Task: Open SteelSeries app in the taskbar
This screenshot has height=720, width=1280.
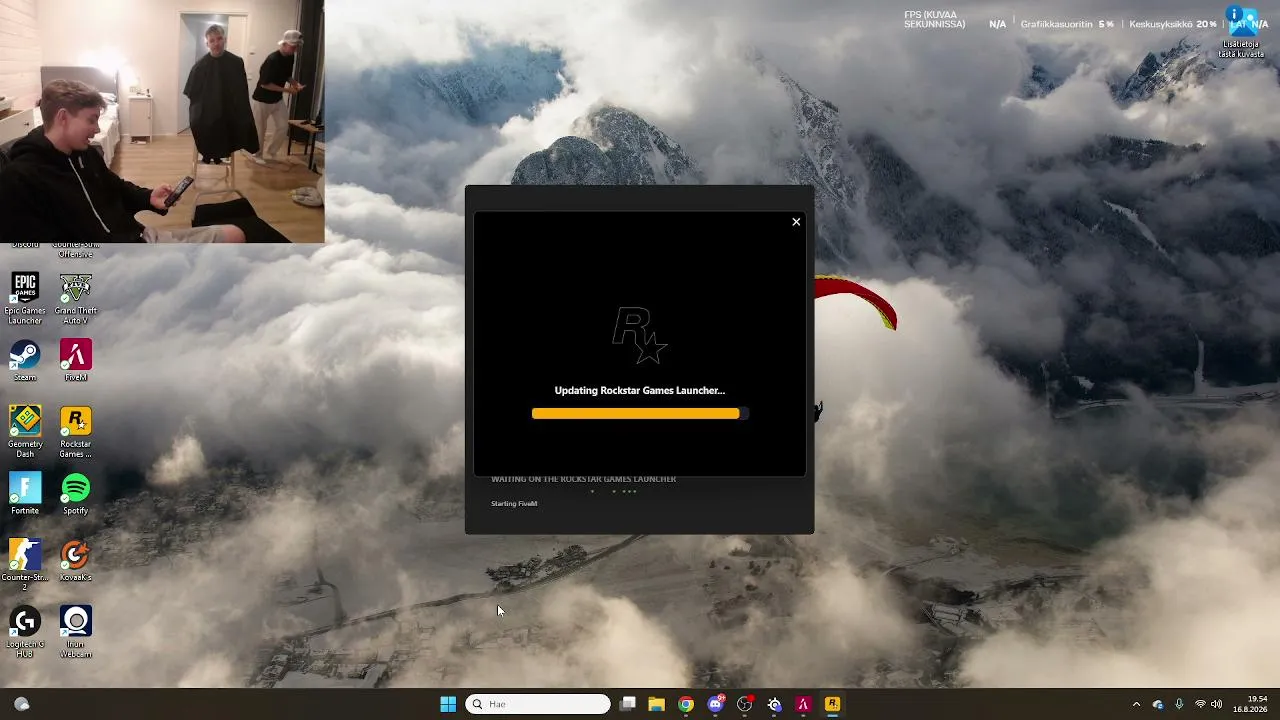Action: pyautogui.click(x=774, y=704)
